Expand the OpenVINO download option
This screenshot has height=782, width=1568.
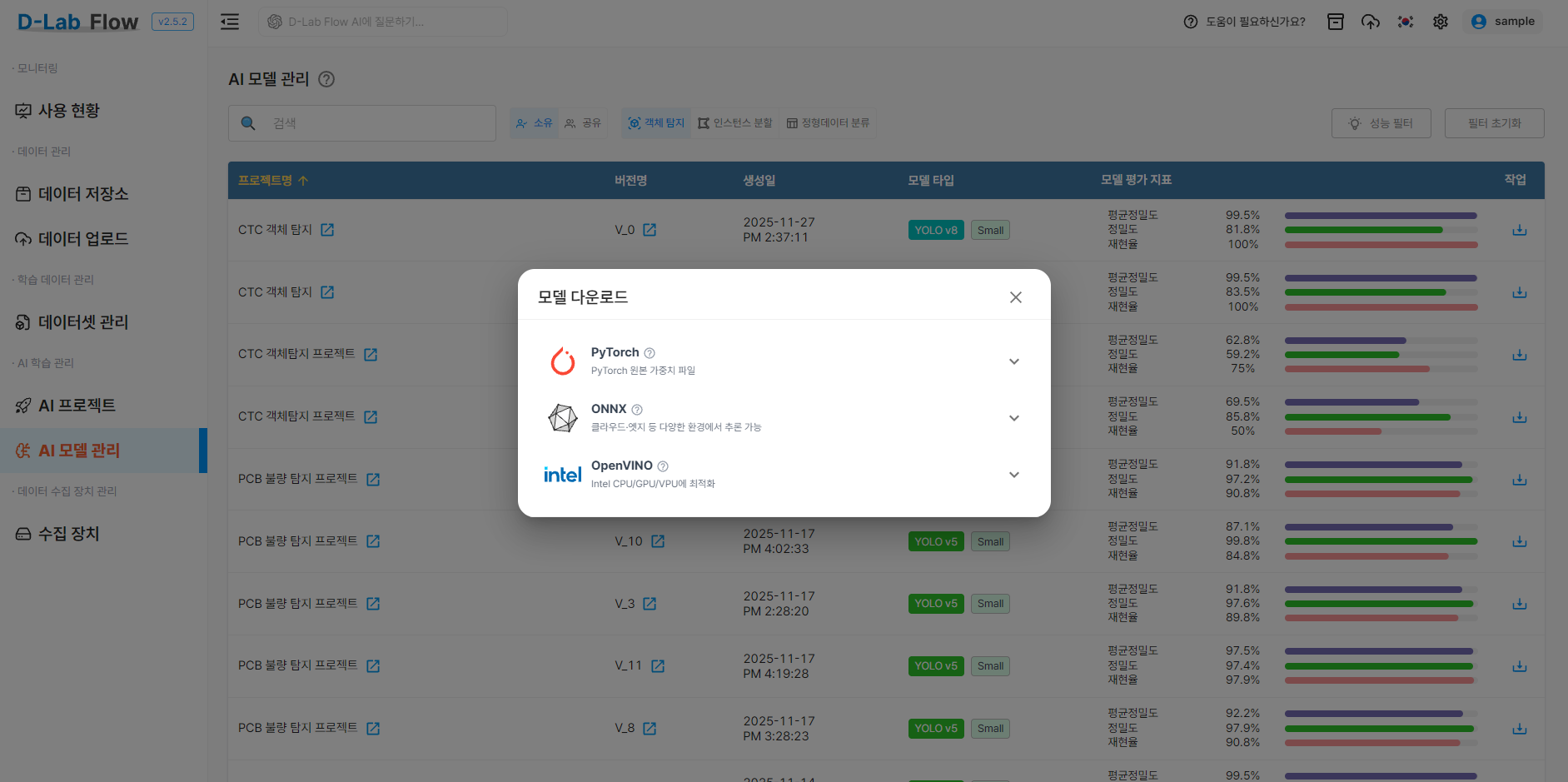pyautogui.click(x=1013, y=475)
